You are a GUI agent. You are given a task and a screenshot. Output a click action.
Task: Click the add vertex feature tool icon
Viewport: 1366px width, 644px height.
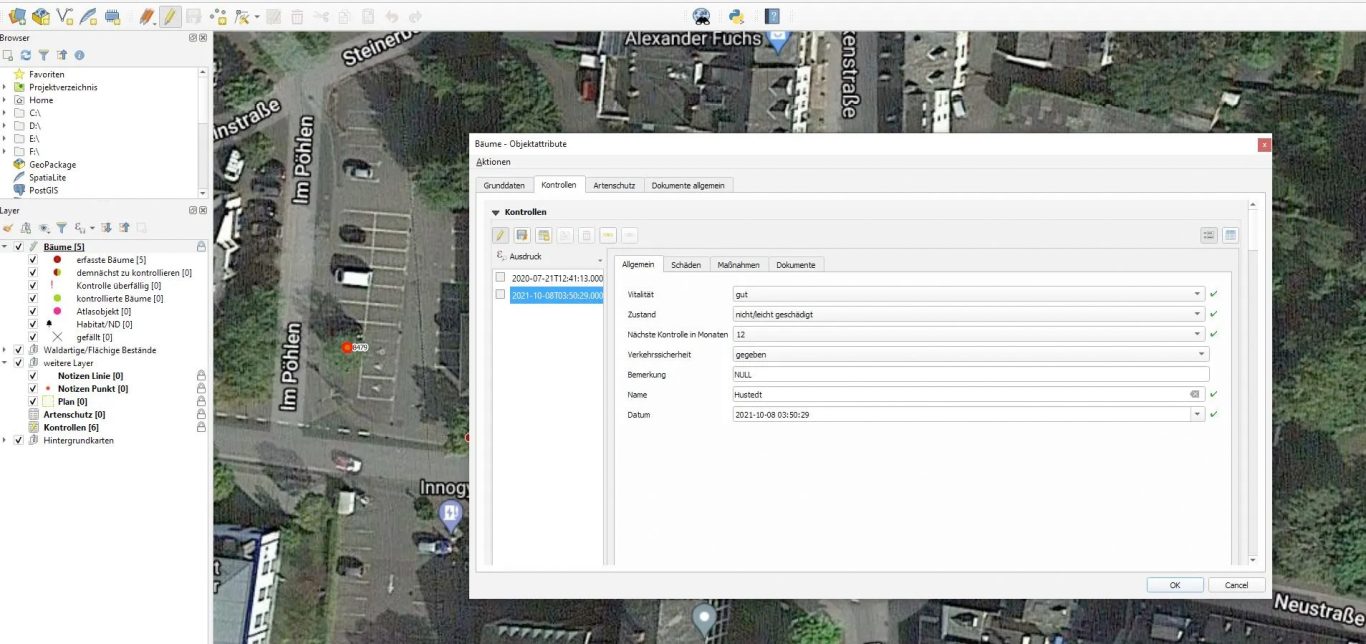pyautogui.click(x=218, y=16)
